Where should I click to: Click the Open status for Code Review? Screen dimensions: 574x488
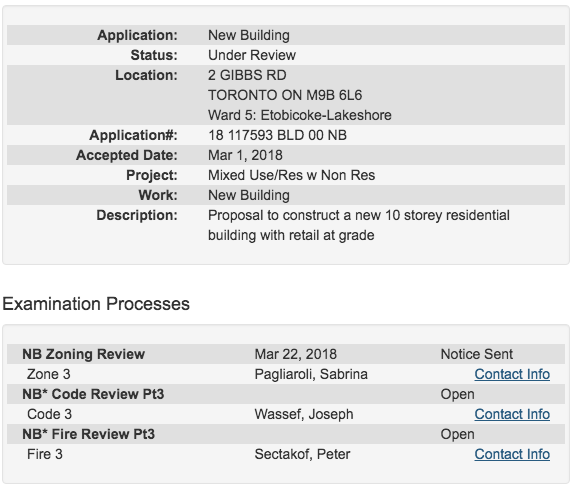pos(458,394)
